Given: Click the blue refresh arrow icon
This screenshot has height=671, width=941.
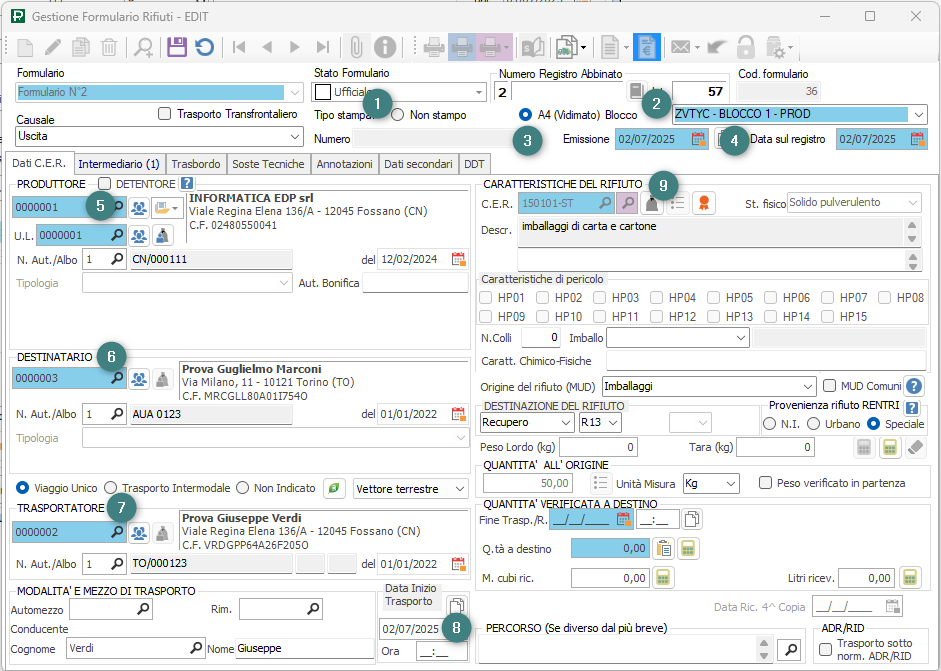Looking at the screenshot, I should pos(204,47).
